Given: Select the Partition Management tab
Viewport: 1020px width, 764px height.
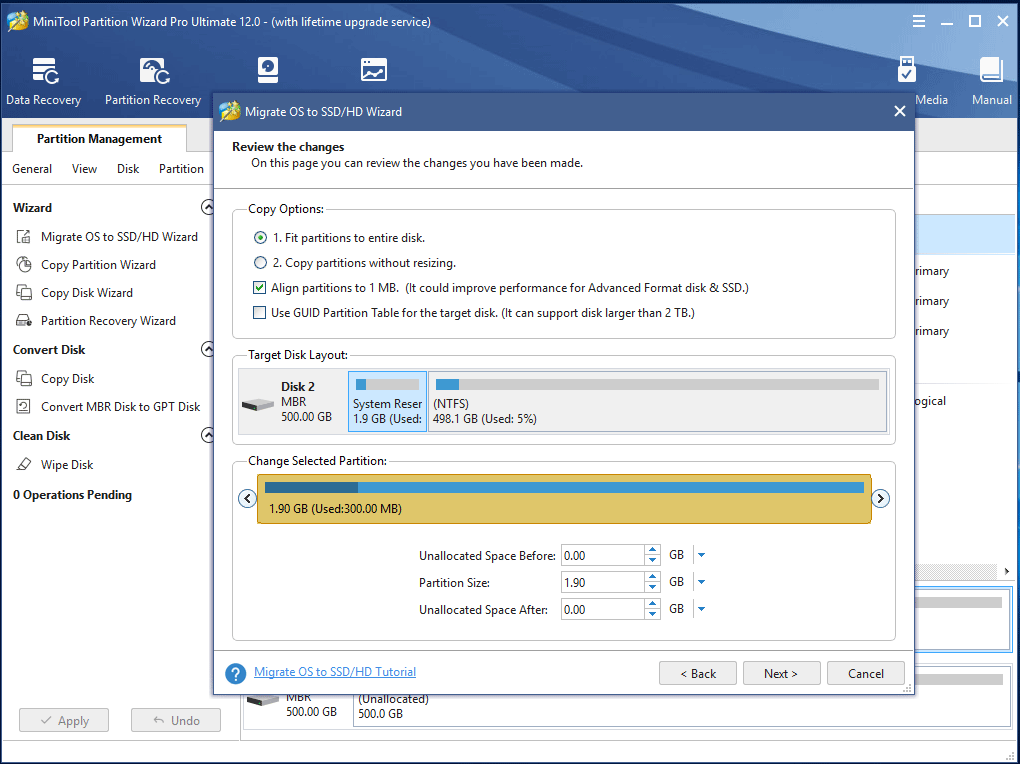Looking at the screenshot, I should 99,139.
